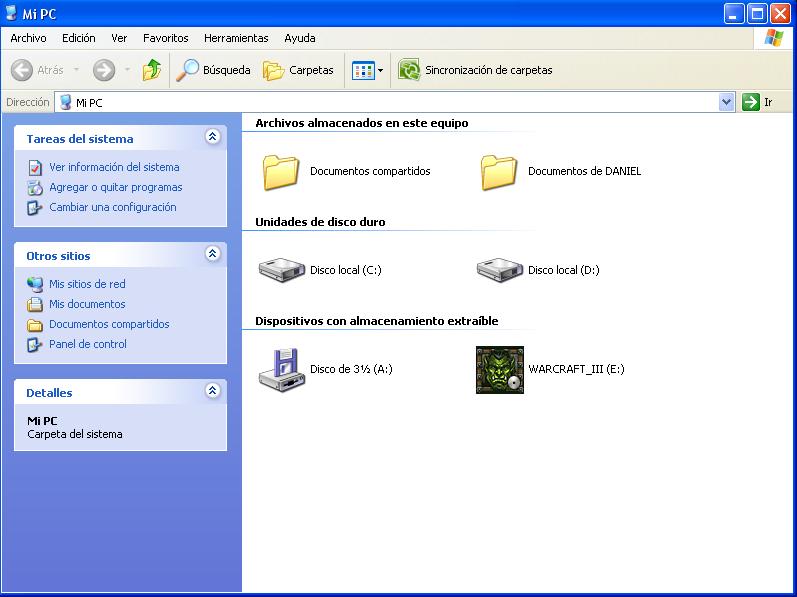Click the sidebar shared documents folder icon
797x597 pixels.
[x=35, y=324]
